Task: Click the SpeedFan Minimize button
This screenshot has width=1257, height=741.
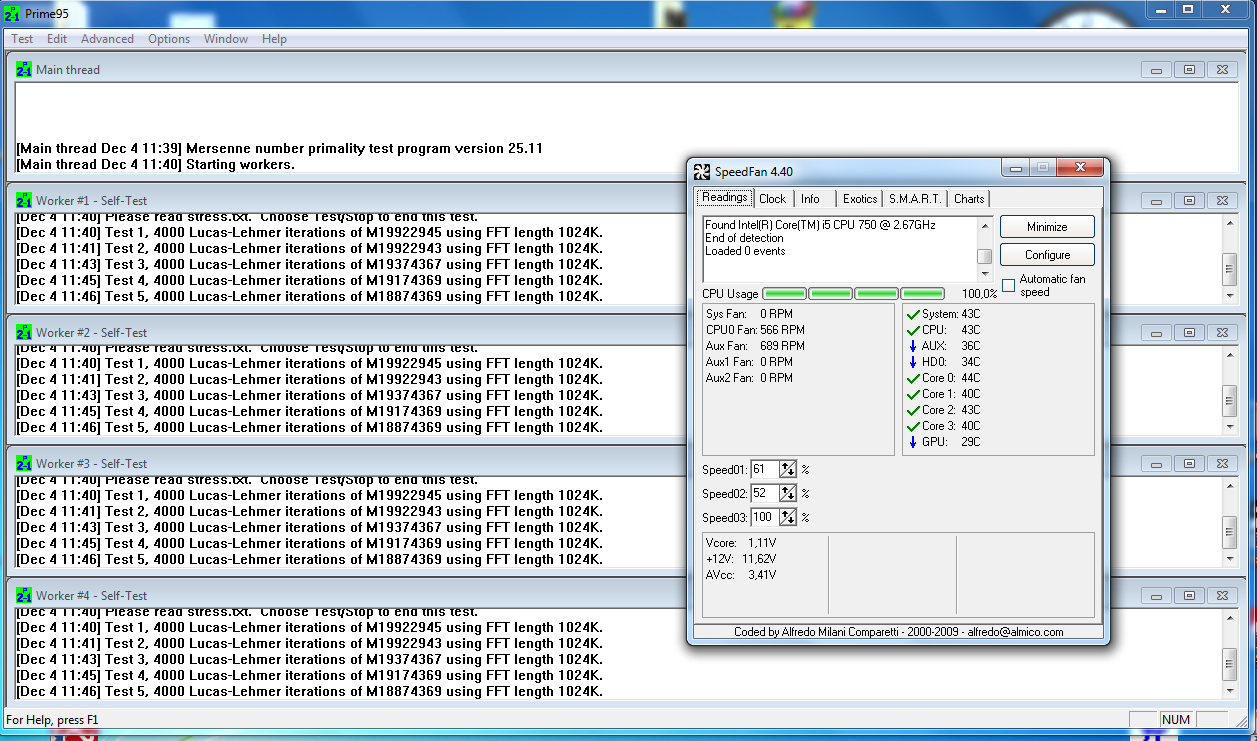Action: (x=1047, y=227)
